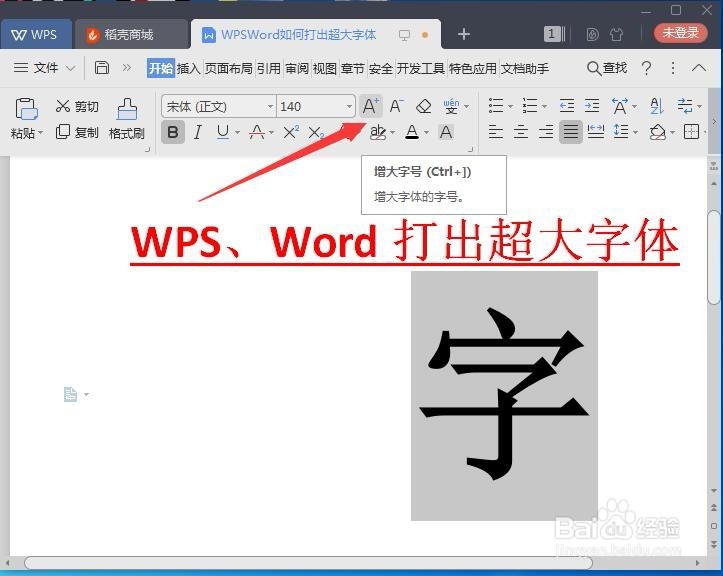
Task: Toggle Subscript X₂ formatting
Action: pos(316,133)
